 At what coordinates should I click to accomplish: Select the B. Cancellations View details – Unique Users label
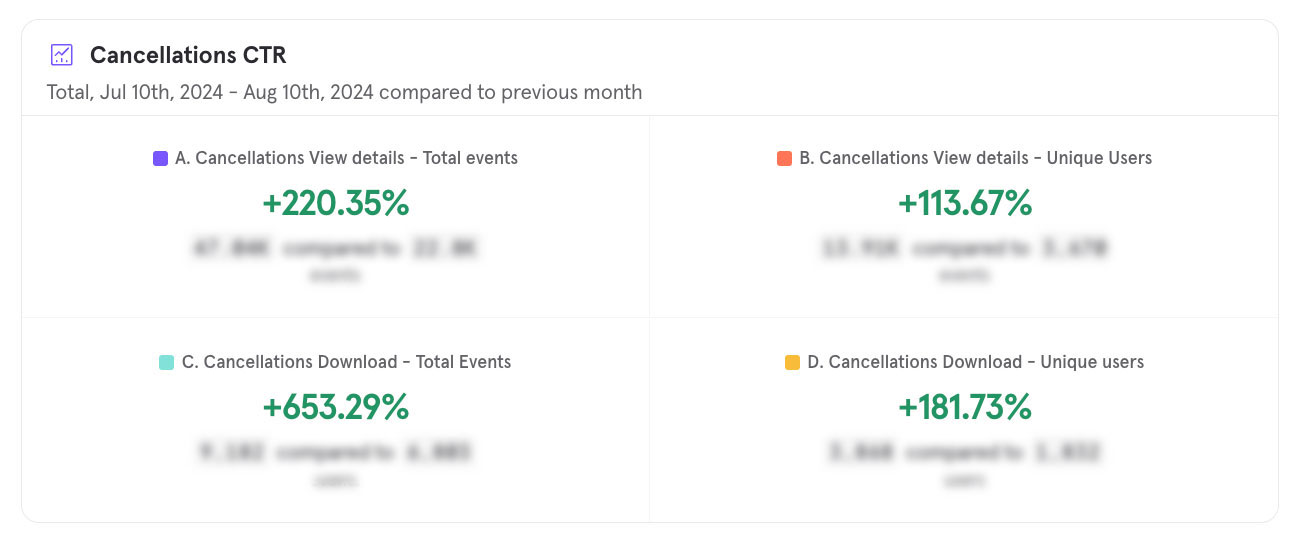(x=975, y=158)
